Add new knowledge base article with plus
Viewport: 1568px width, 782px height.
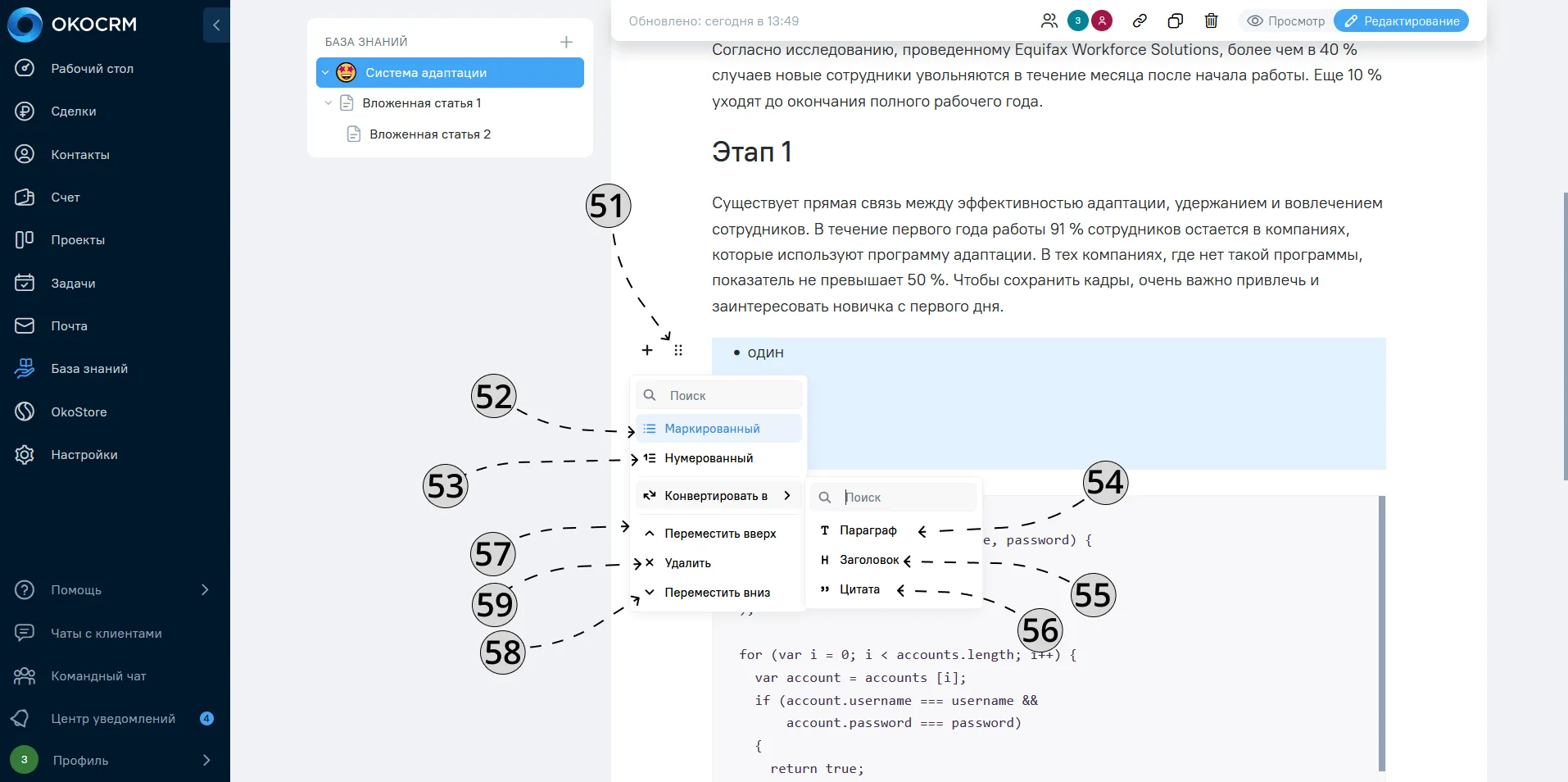pos(566,42)
